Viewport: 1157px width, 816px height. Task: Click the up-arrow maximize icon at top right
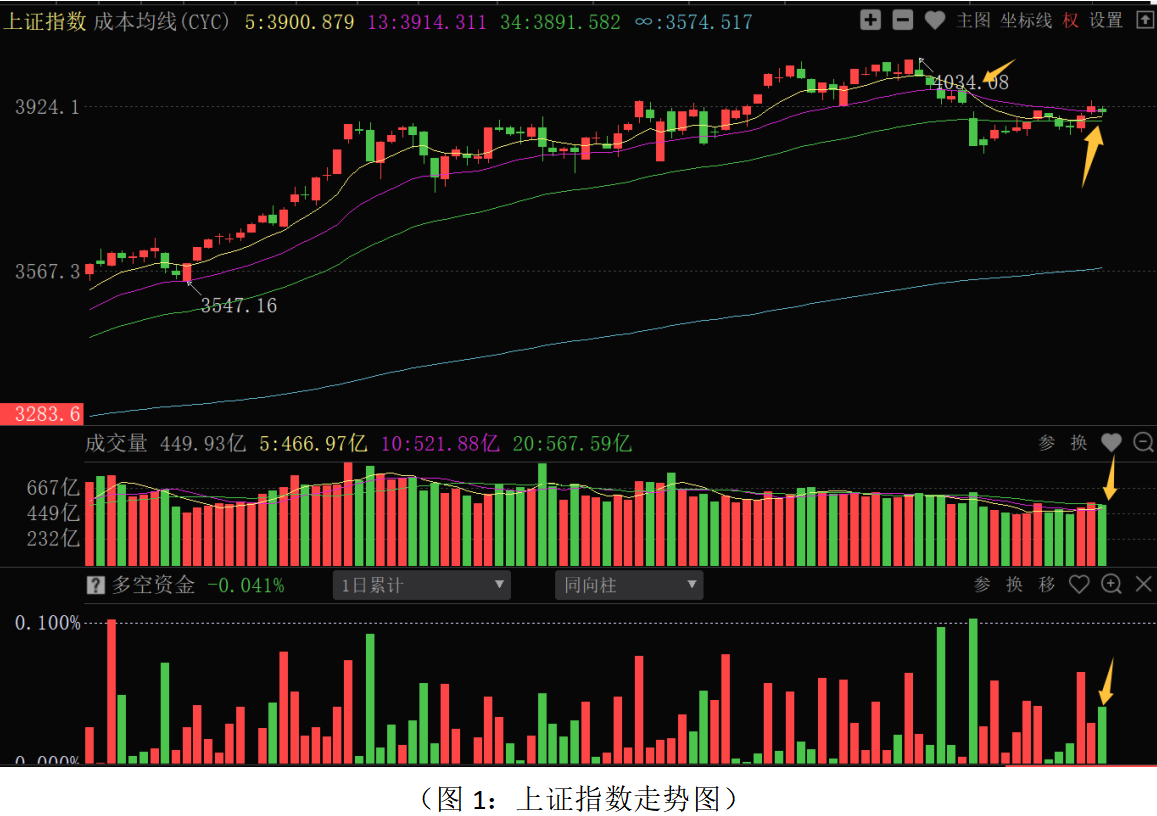(x=1144, y=19)
